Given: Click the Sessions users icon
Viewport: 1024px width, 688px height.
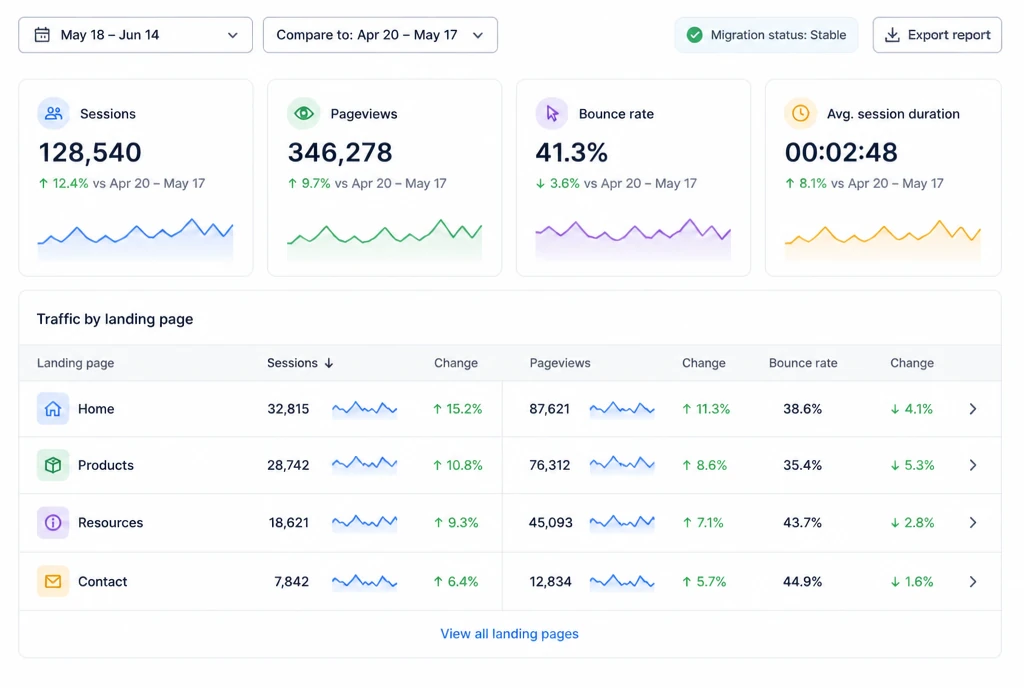Looking at the screenshot, I should (x=54, y=114).
